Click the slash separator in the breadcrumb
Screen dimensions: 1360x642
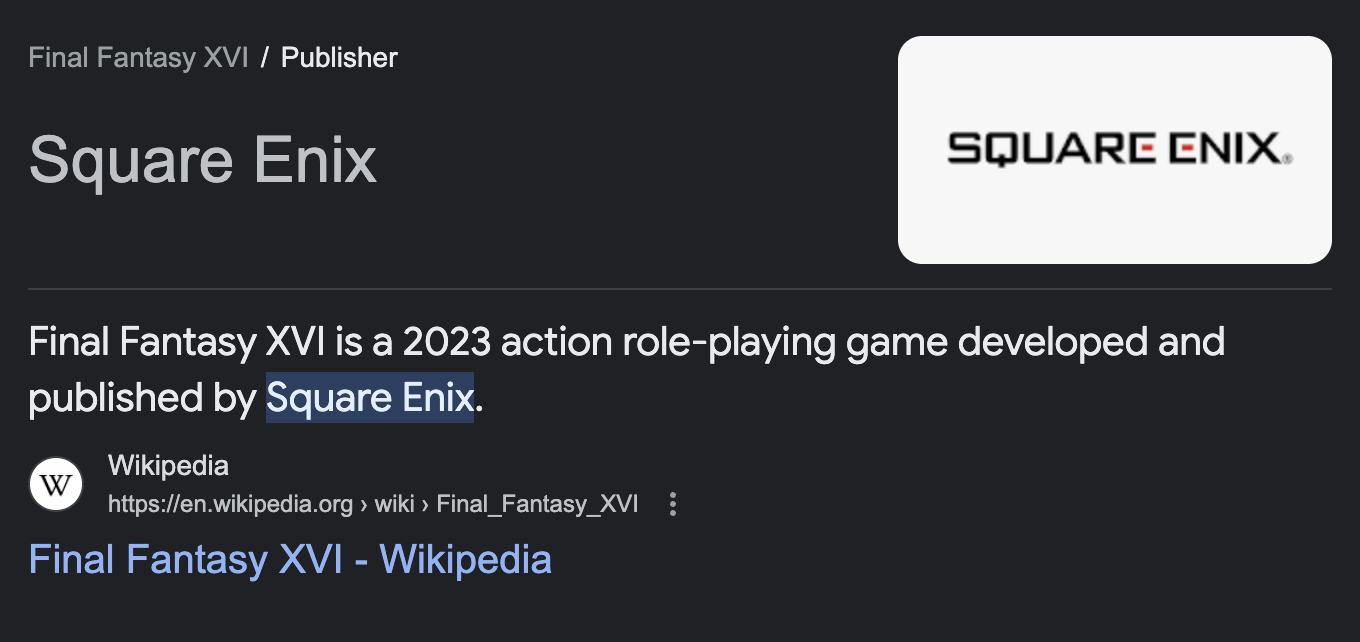[x=265, y=58]
